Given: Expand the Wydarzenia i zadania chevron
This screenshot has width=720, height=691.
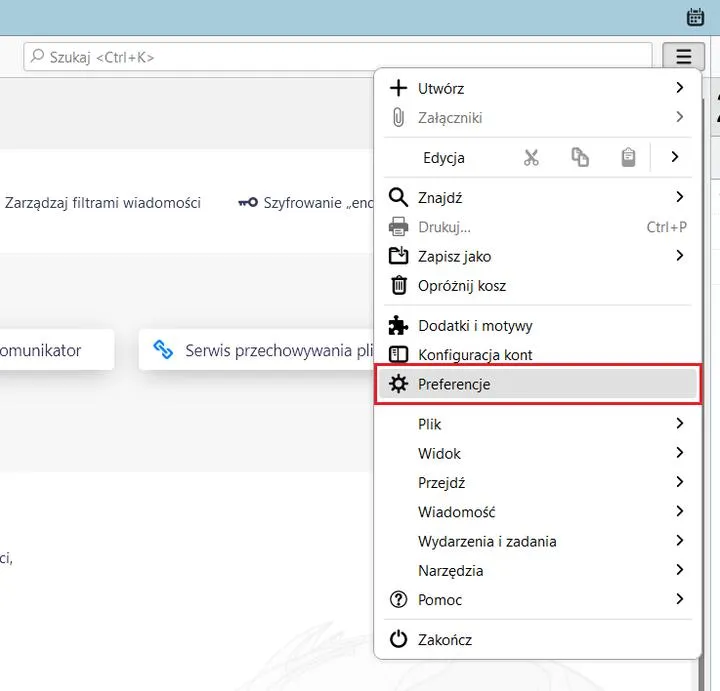Looking at the screenshot, I should [680, 540].
